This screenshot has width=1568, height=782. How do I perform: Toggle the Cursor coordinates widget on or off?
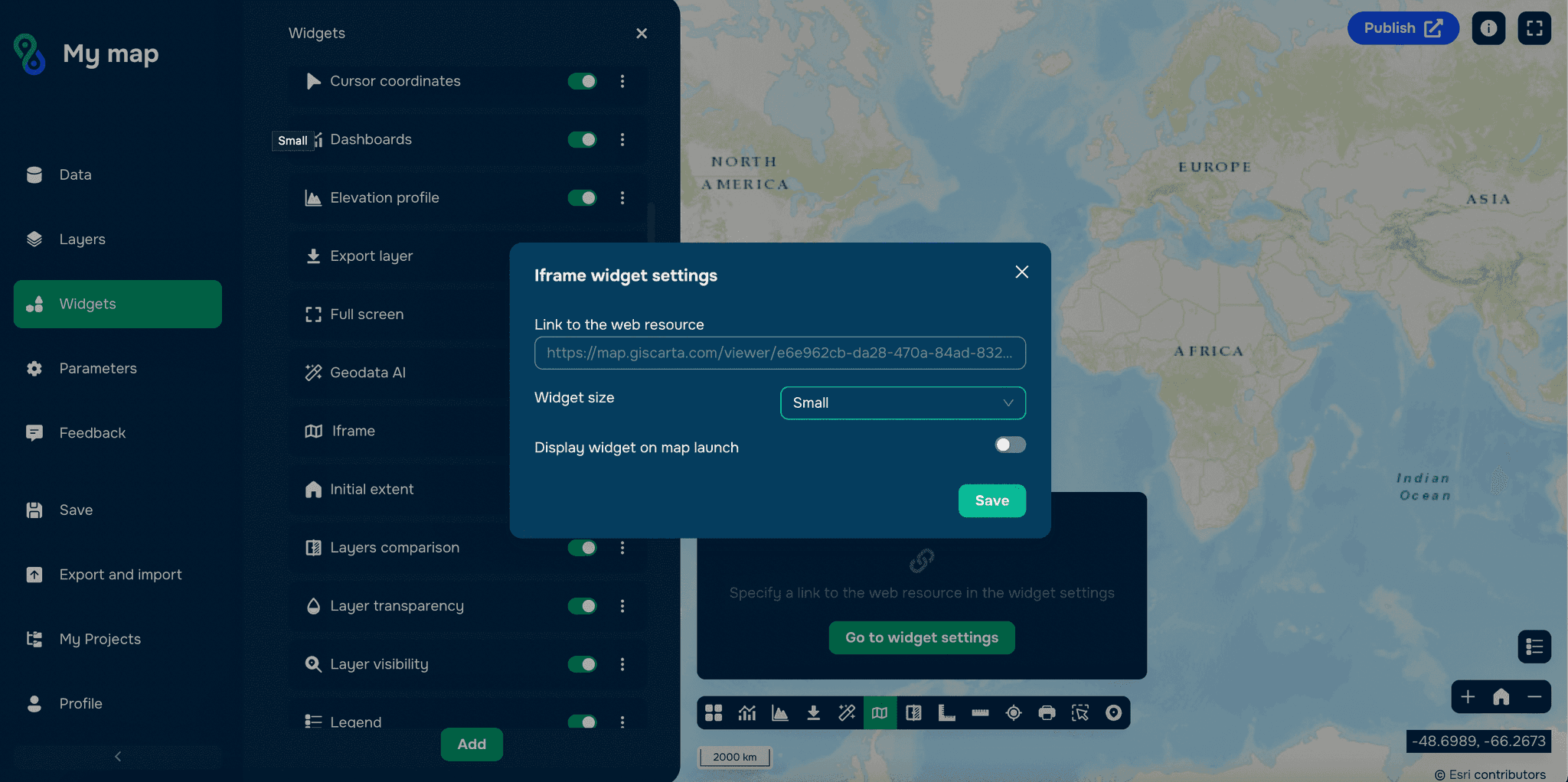click(583, 81)
